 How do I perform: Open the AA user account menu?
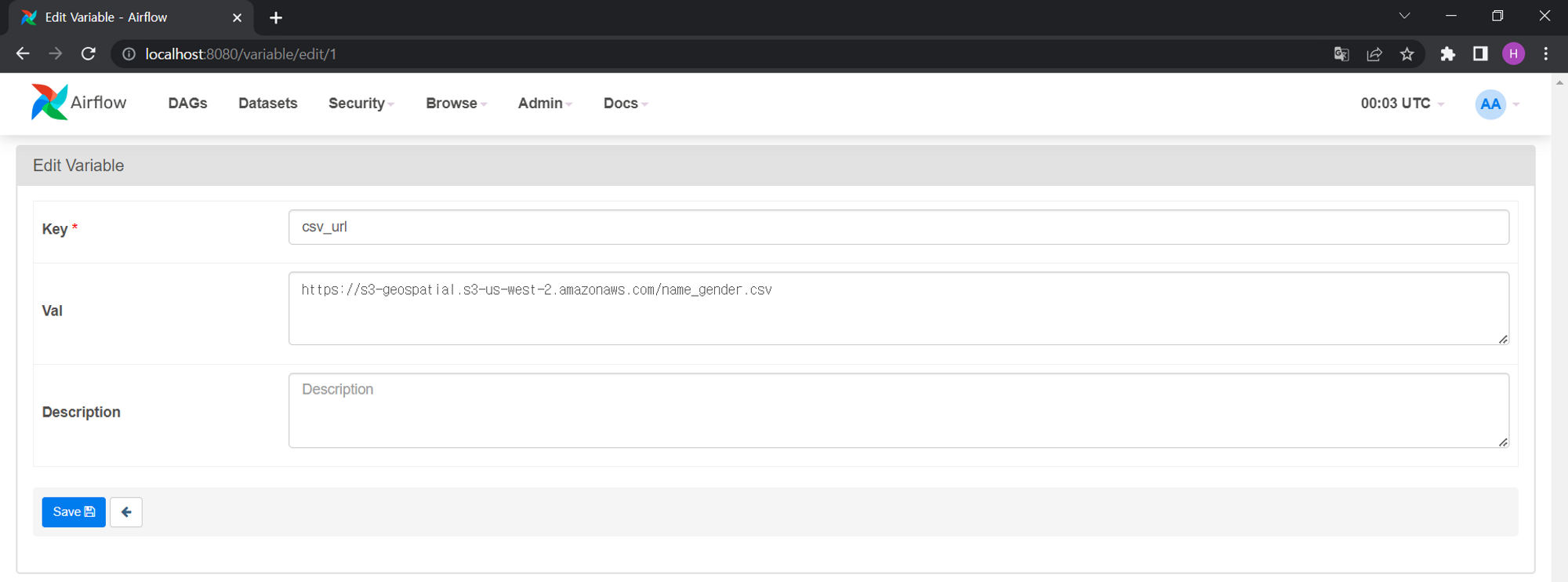[x=1497, y=104]
